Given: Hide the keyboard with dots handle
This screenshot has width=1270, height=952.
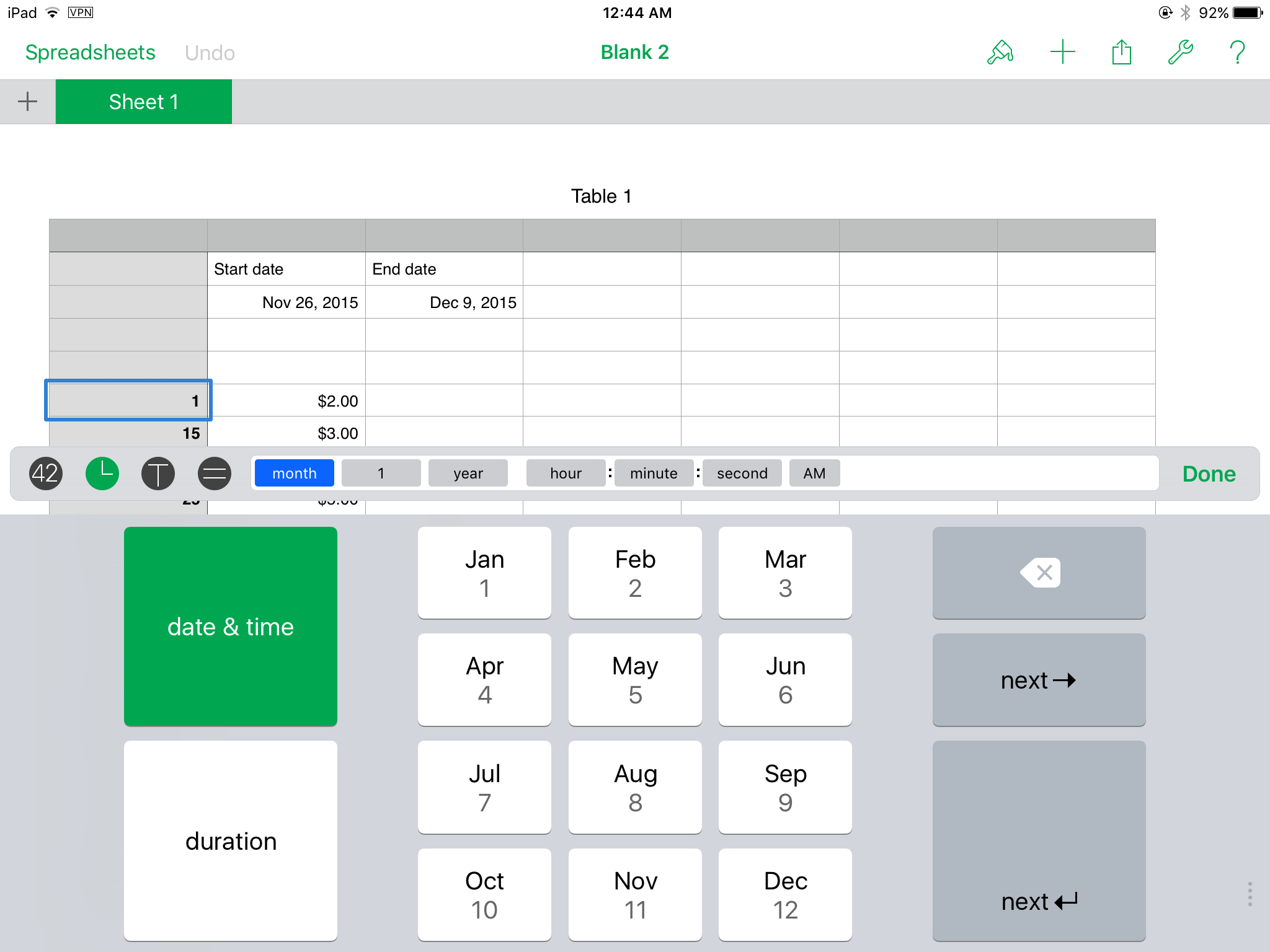Looking at the screenshot, I should coord(1250,894).
